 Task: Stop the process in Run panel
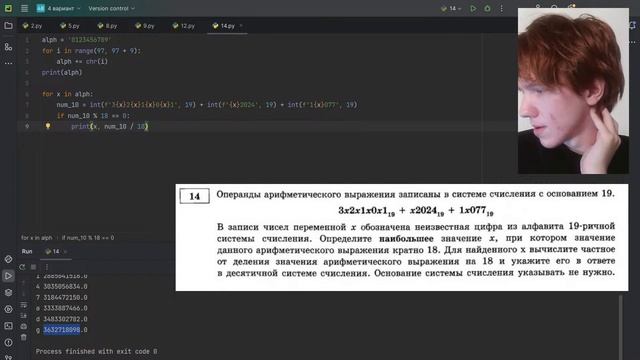coord(34,267)
